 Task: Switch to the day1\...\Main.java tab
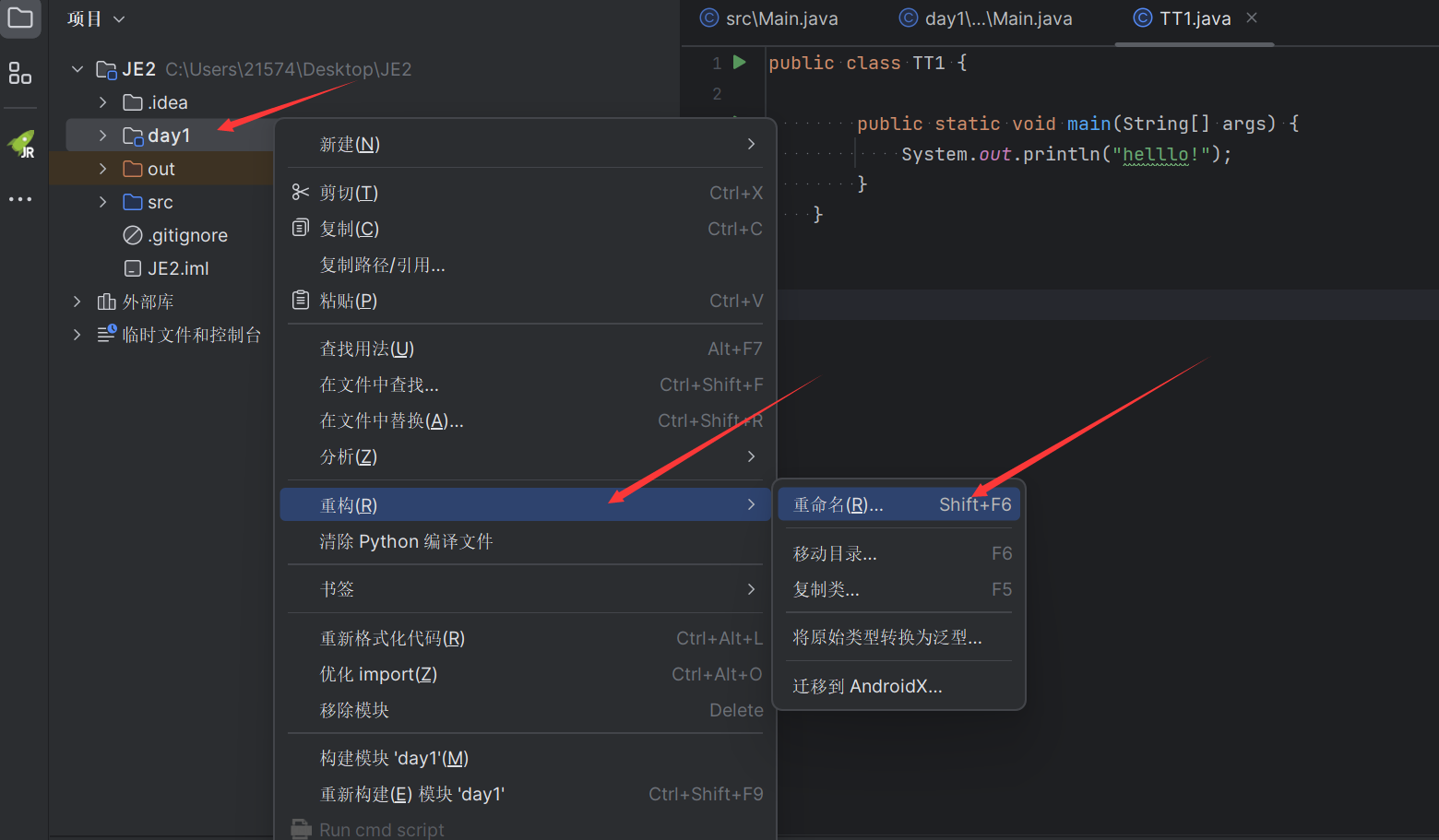[x=987, y=18]
